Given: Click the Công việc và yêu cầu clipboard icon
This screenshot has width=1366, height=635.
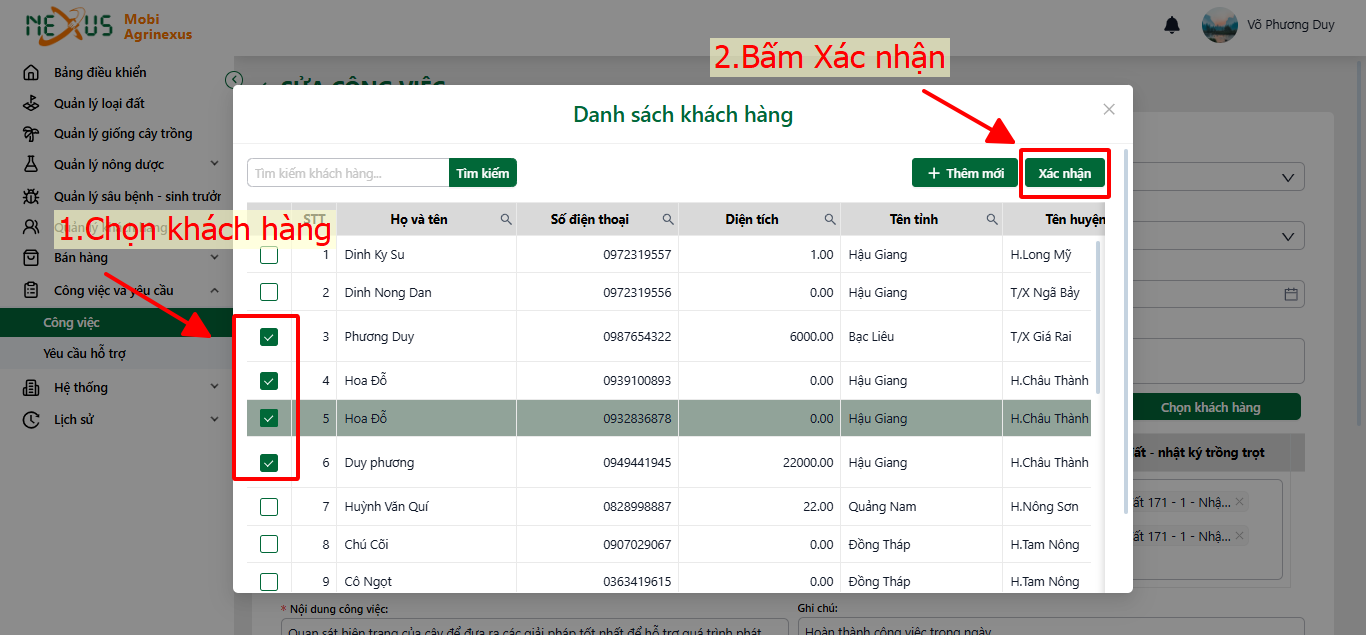Looking at the screenshot, I should pyautogui.click(x=32, y=291).
